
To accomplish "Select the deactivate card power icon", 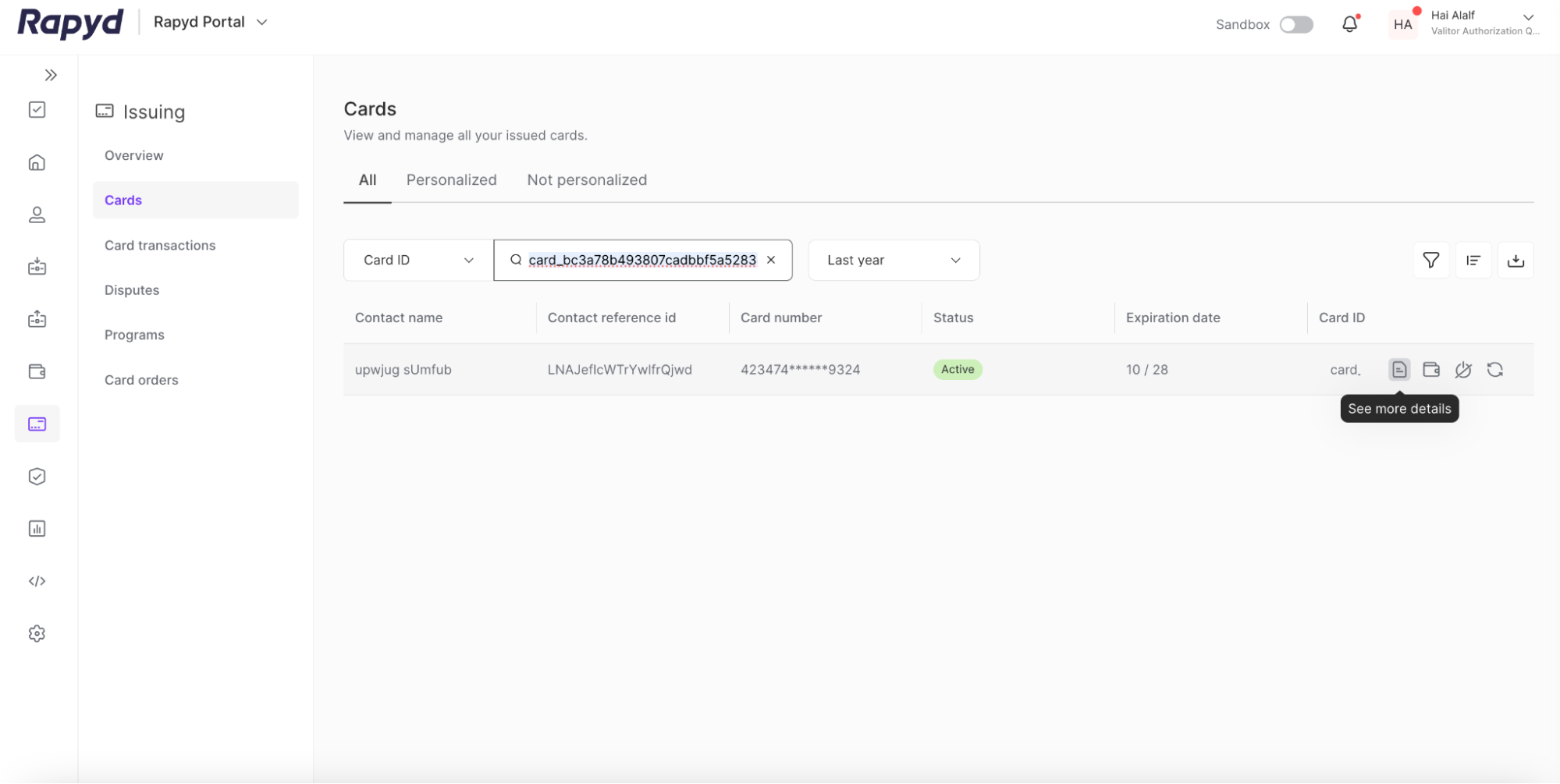I will pyautogui.click(x=1463, y=370).
